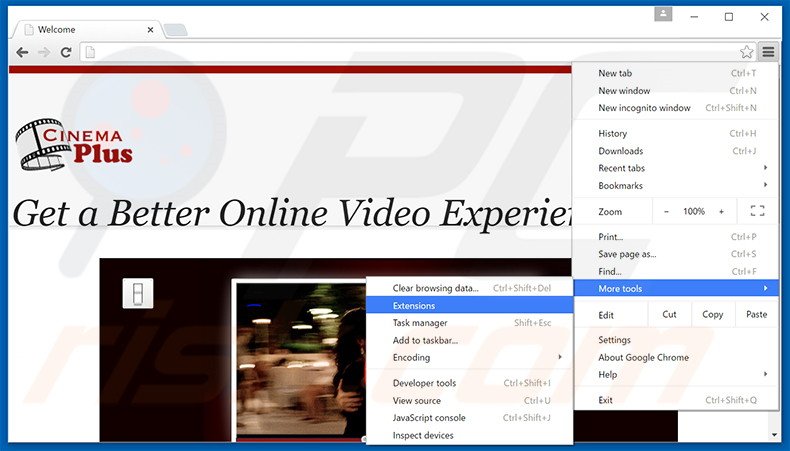The width and height of the screenshot is (790, 451).
Task: Click the Cinema Plus logo
Action: tap(74, 144)
